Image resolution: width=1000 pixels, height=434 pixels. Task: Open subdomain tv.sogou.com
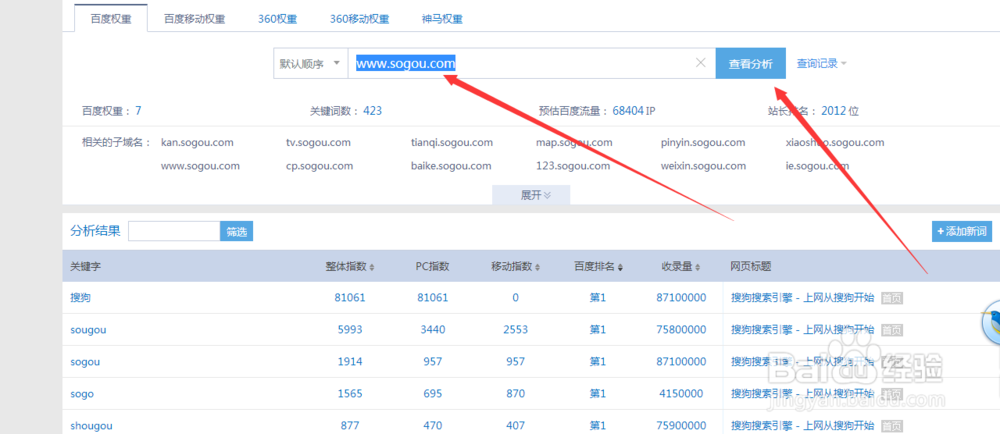318,142
